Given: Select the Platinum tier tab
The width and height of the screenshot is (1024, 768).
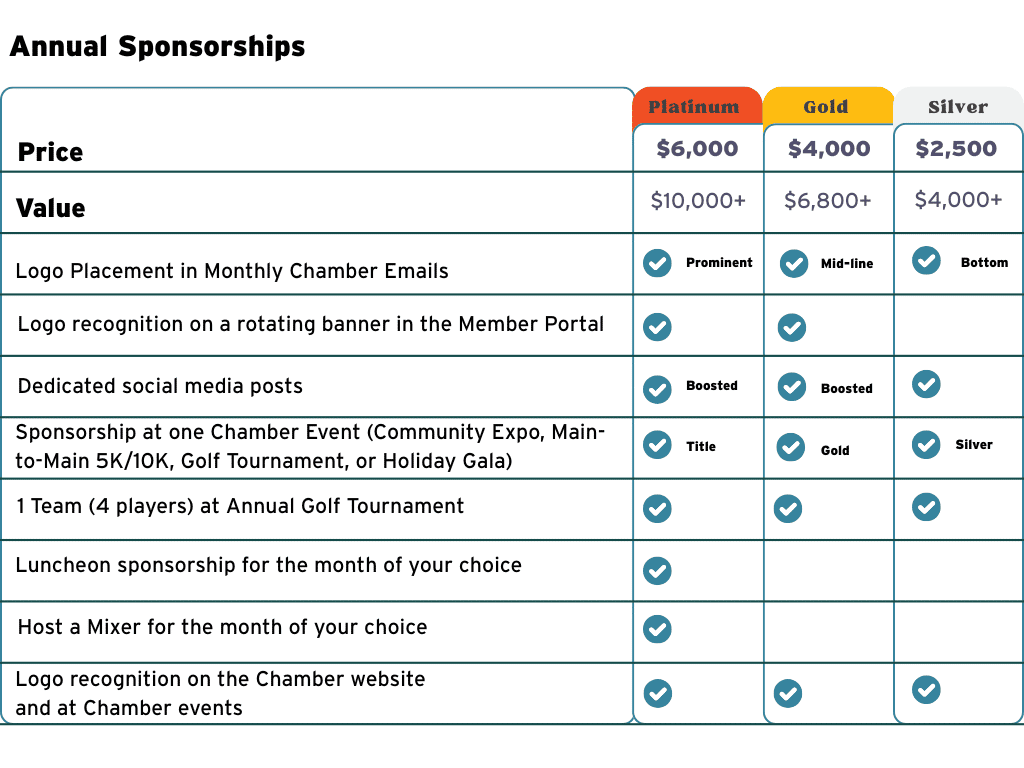Looking at the screenshot, I should (x=694, y=107).
